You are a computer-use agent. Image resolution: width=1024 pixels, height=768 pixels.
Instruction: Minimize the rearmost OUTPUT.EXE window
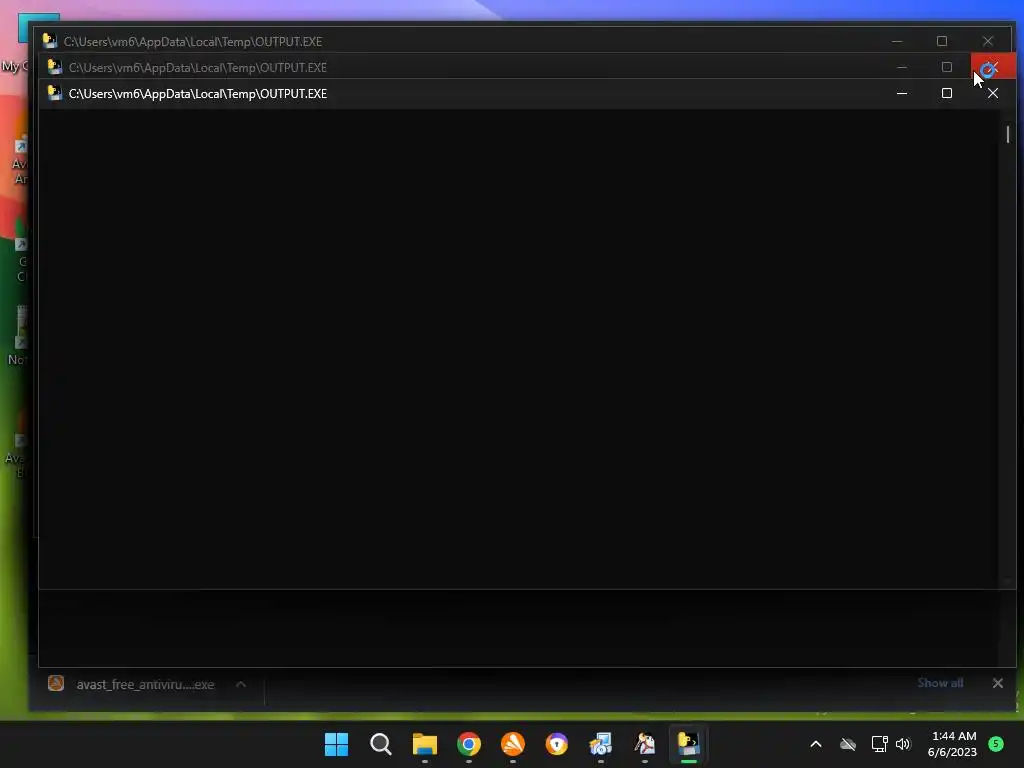coord(897,41)
